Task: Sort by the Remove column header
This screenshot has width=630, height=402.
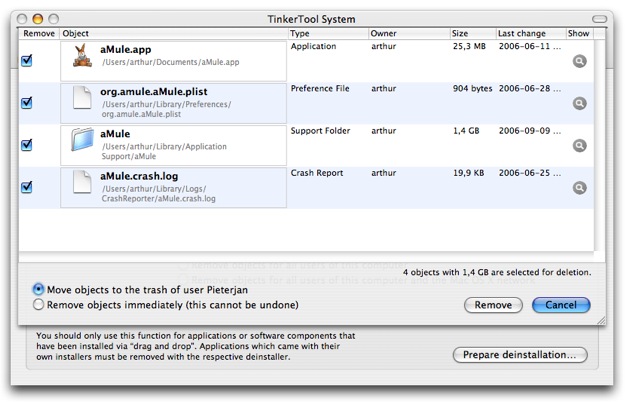Action: (x=39, y=33)
